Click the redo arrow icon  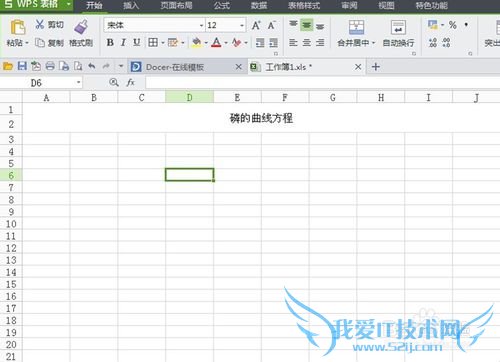[x=106, y=66]
